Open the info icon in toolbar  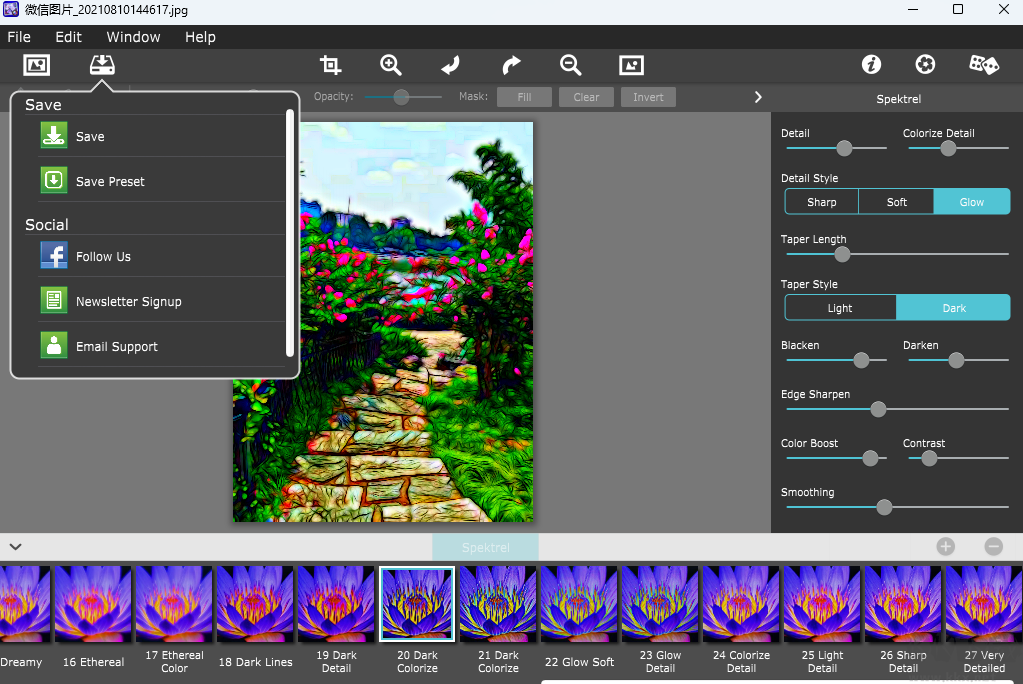pos(871,65)
